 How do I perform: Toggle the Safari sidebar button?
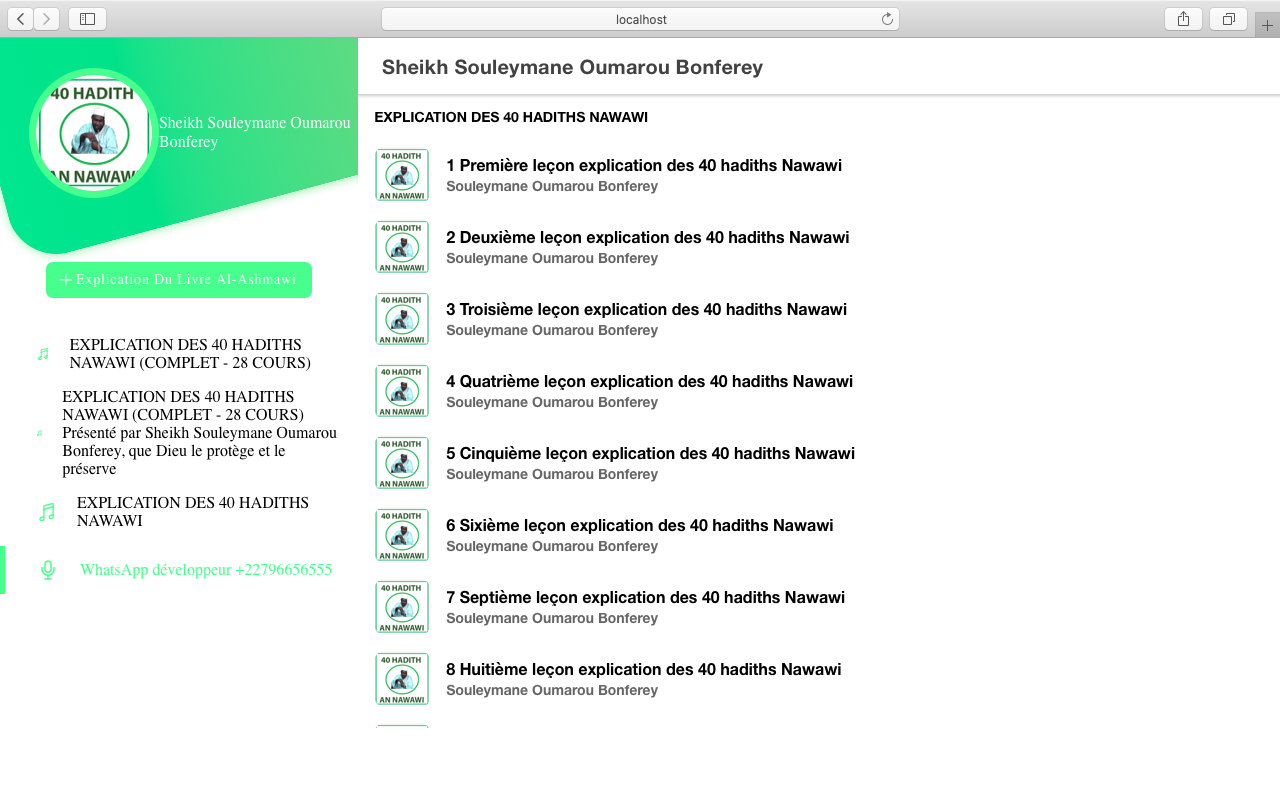87,19
